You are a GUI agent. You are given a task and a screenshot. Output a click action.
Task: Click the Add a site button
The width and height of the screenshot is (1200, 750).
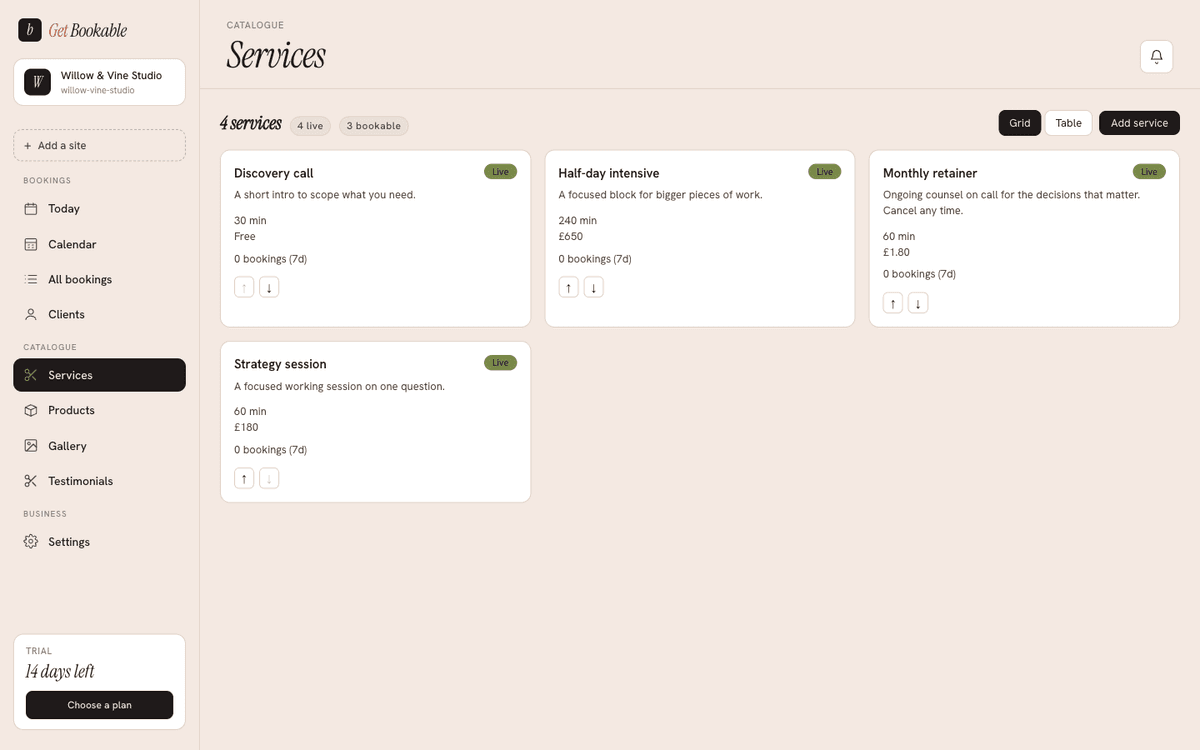pos(99,145)
